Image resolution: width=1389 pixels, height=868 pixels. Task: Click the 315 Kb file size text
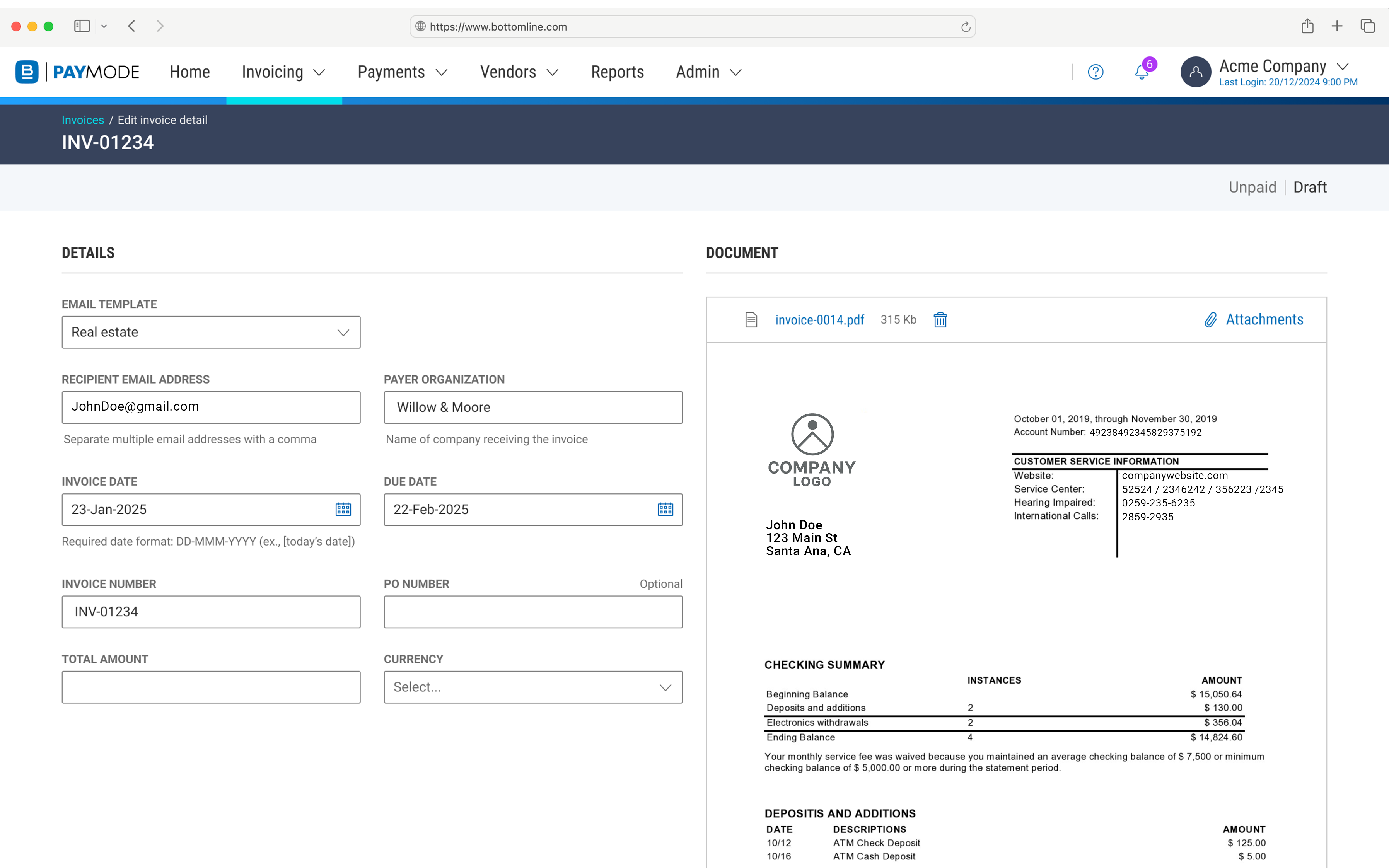coord(898,320)
